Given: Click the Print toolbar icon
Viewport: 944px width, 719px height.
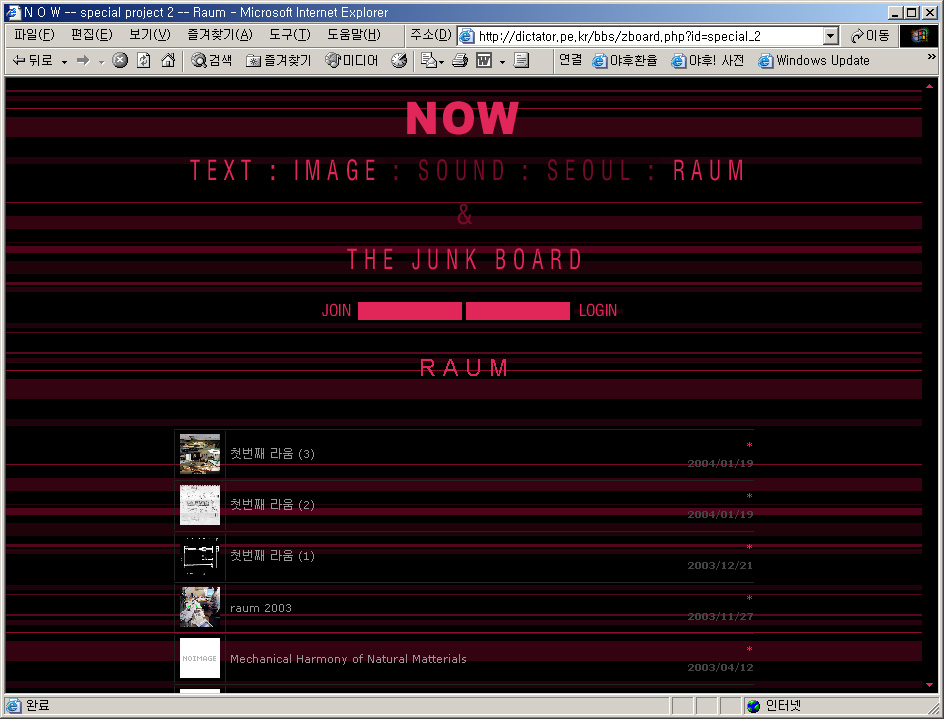Looking at the screenshot, I should 460,60.
